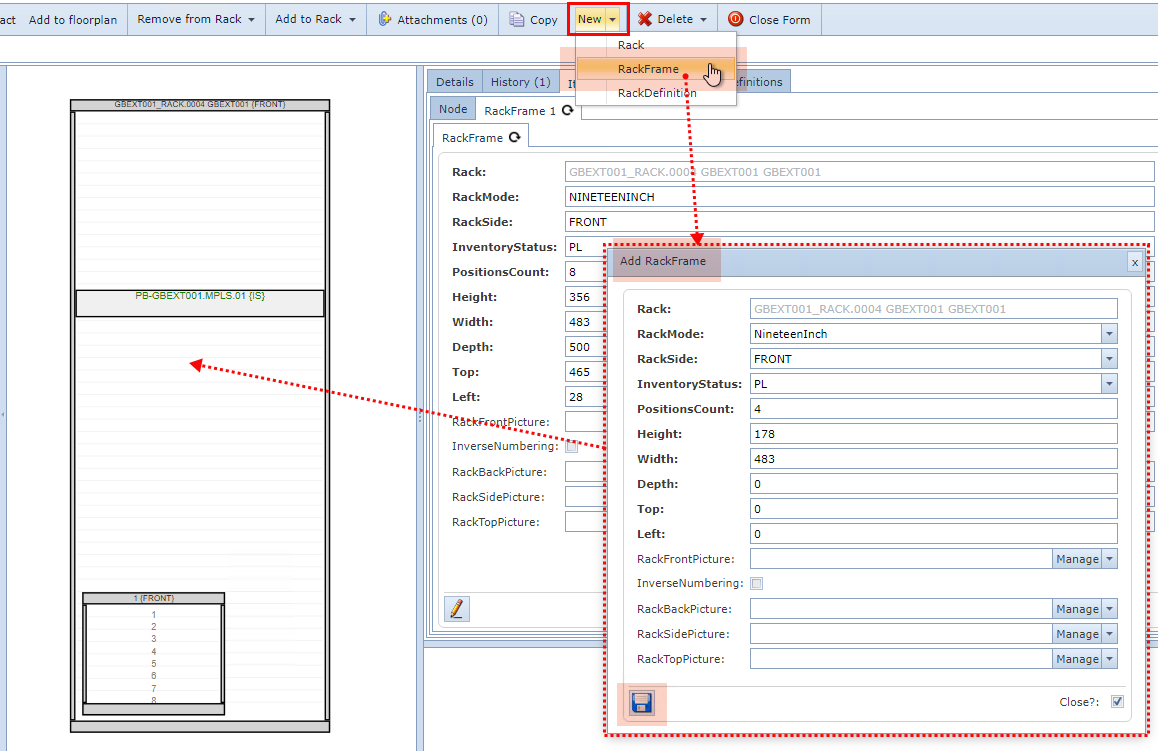The image size is (1158, 751).
Task: Select the PB-GBEXT001.MPLS.01 rack item
Action: coord(200,296)
